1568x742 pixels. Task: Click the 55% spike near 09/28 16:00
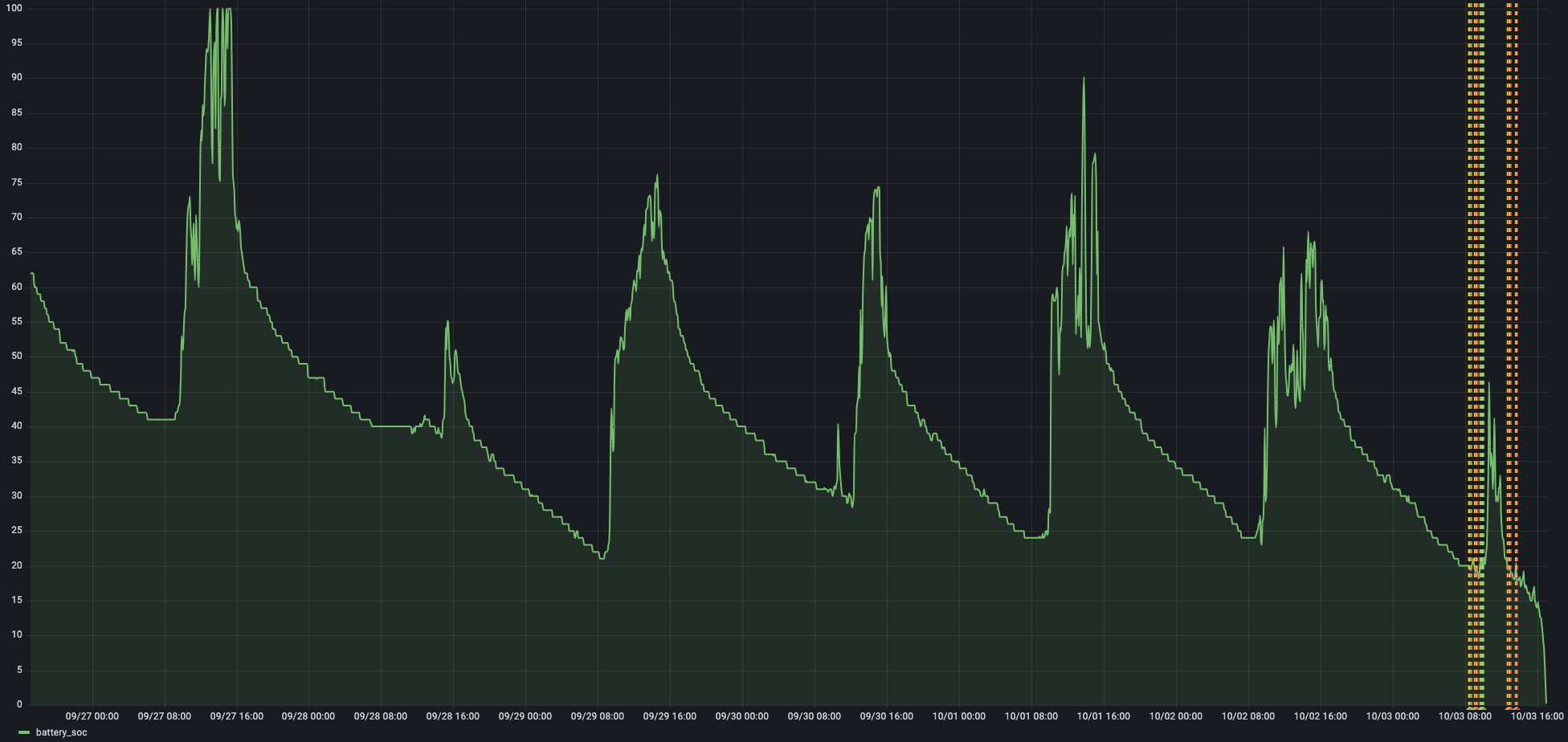(x=447, y=321)
